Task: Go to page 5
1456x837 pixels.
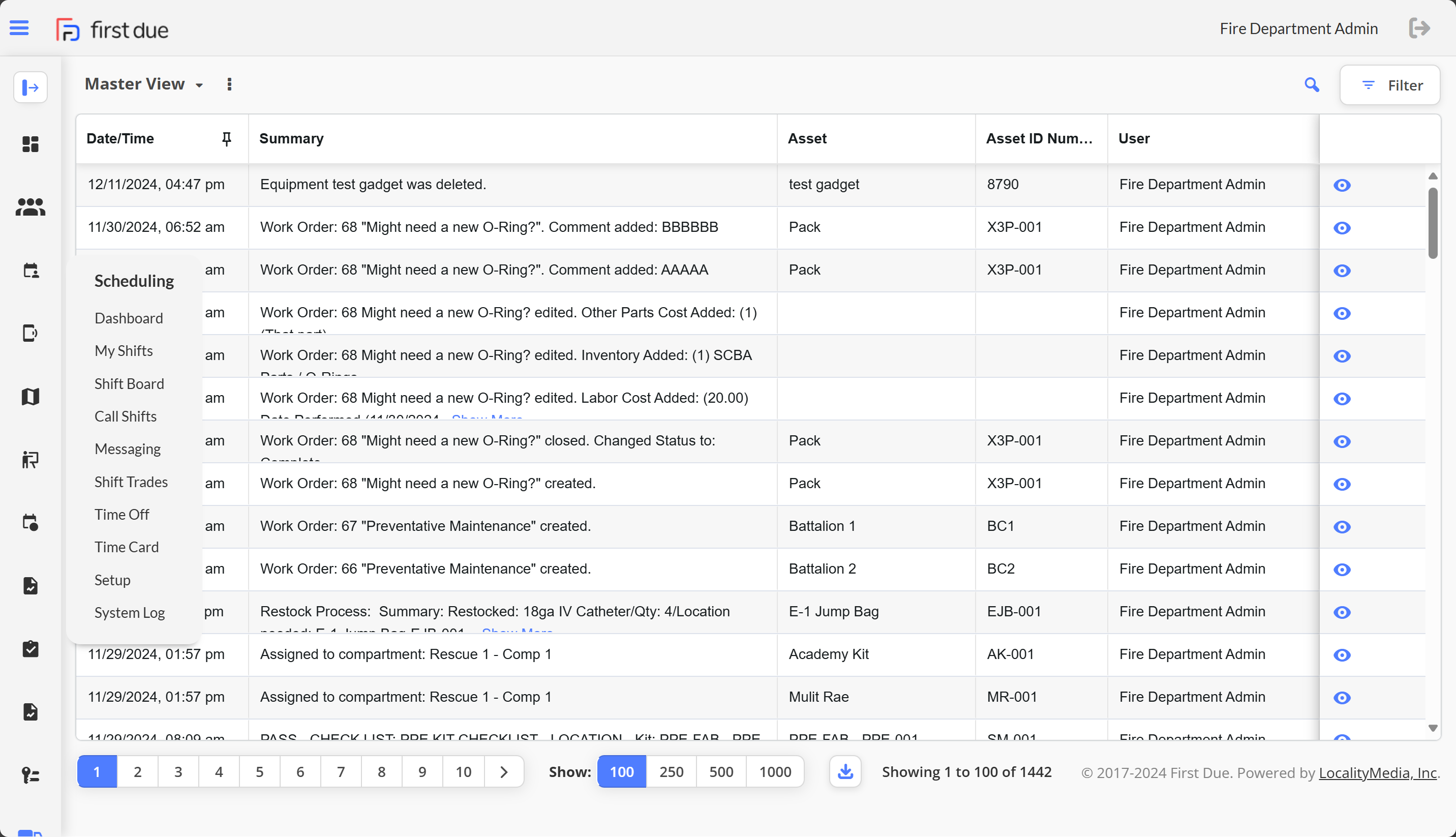Action: pos(259,771)
